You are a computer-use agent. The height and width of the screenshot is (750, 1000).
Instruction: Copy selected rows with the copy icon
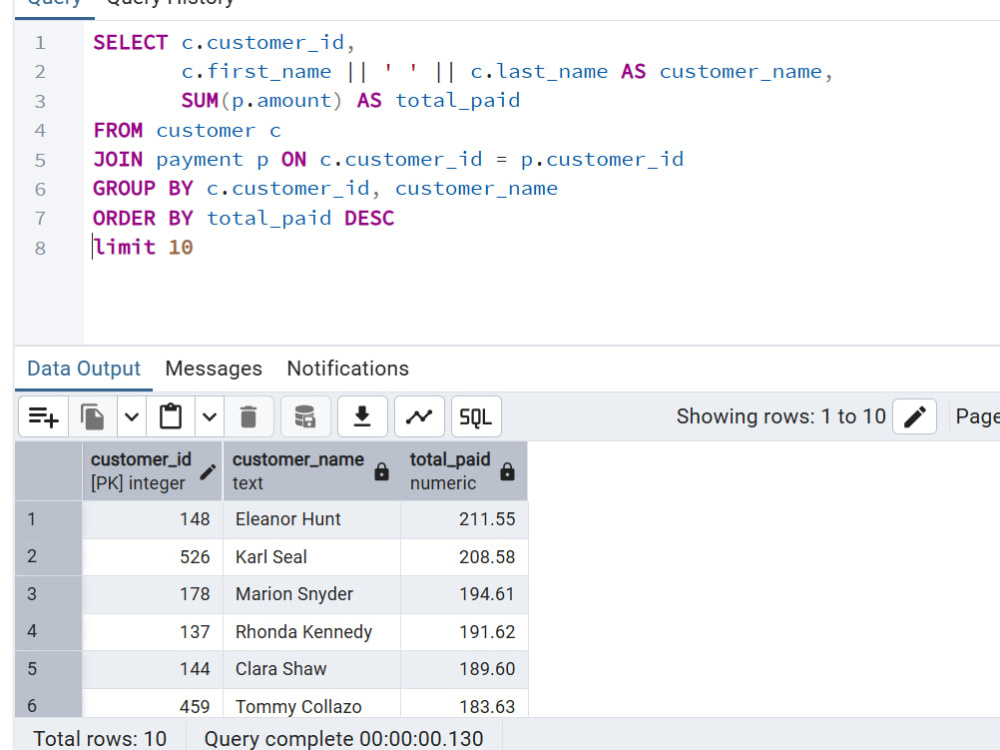(x=92, y=417)
